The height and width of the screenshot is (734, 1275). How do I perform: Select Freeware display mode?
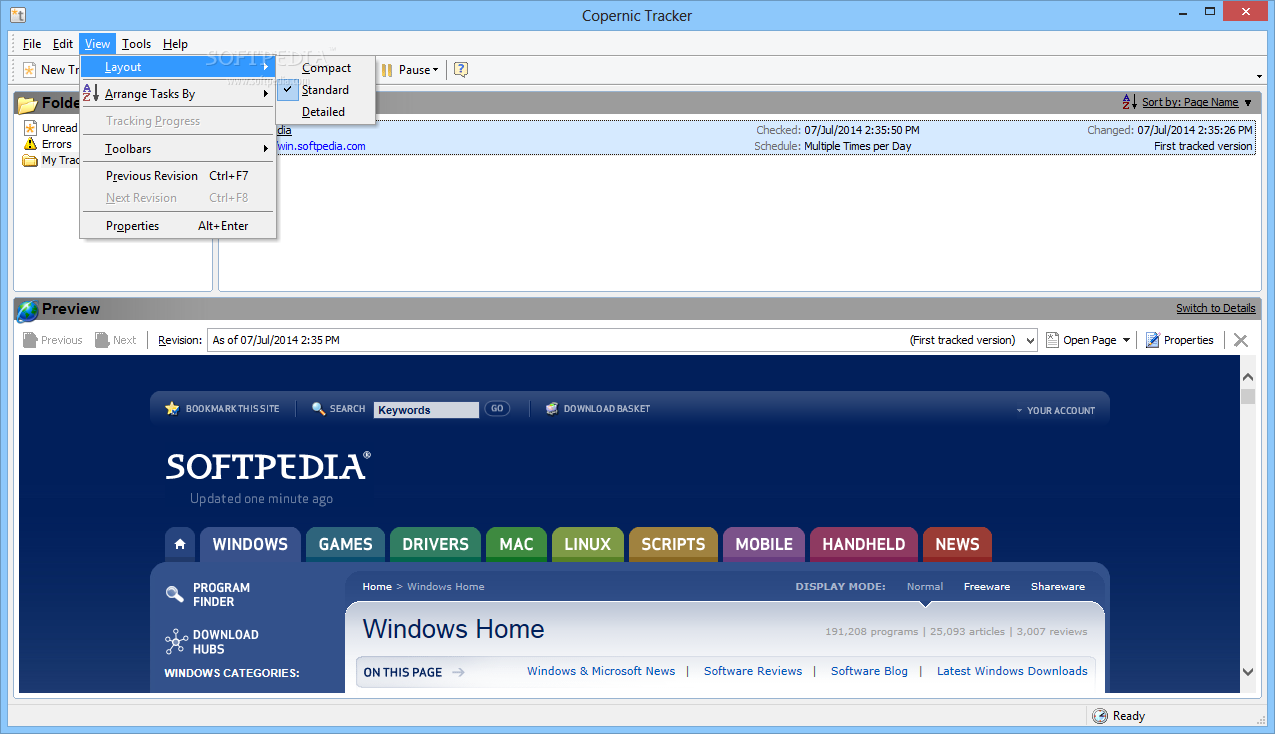coord(987,587)
